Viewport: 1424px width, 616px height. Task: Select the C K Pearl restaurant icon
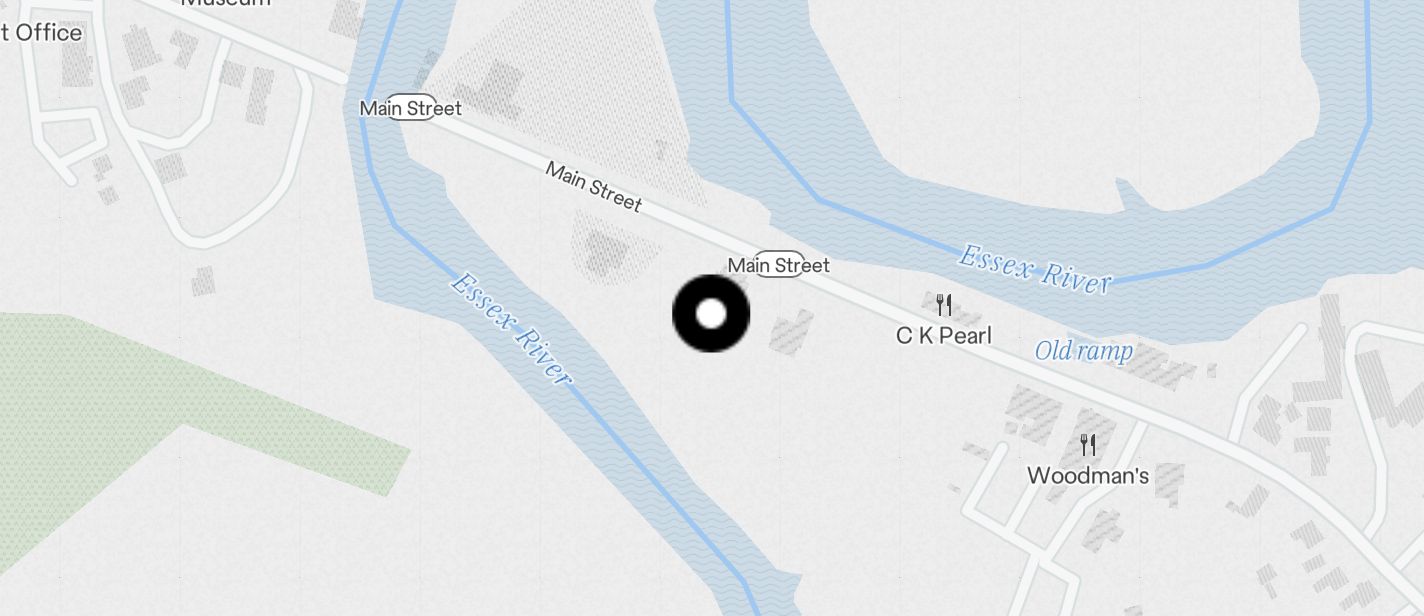tap(943, 304)
